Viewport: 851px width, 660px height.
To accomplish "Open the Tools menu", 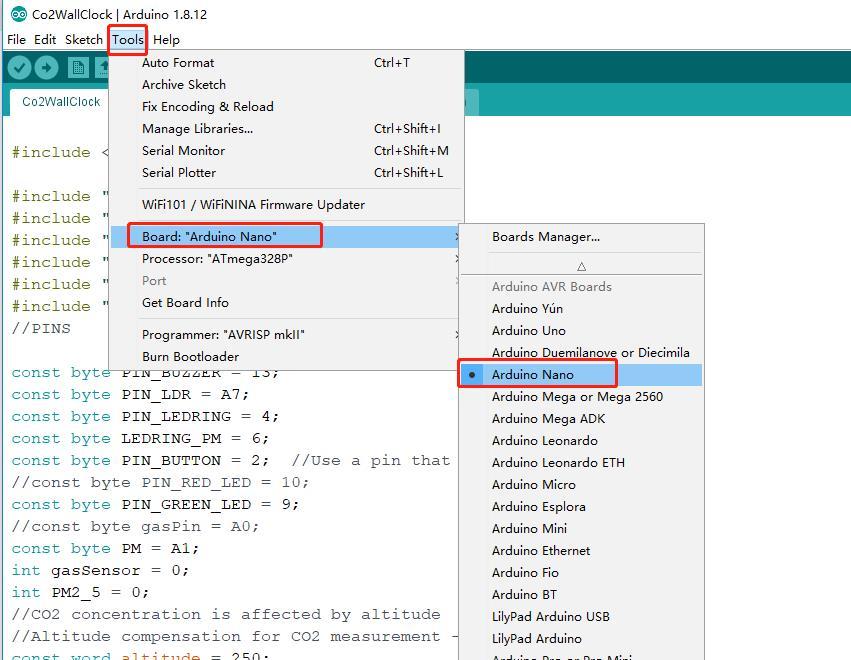I will 128,40.
